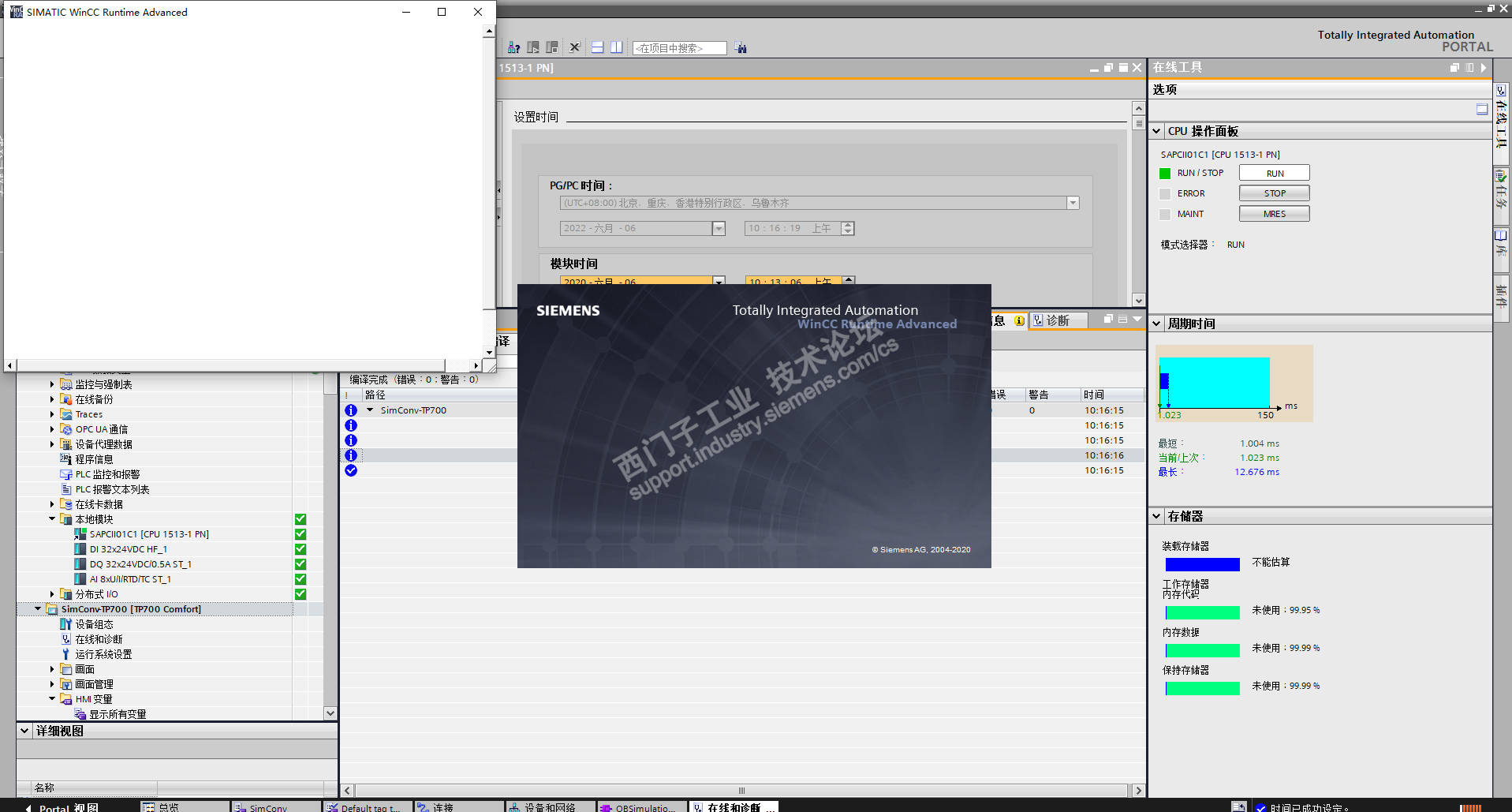Screen dimensions: 1512x812
Task: Open the Default tag table tab
Action: coord(367,806)
